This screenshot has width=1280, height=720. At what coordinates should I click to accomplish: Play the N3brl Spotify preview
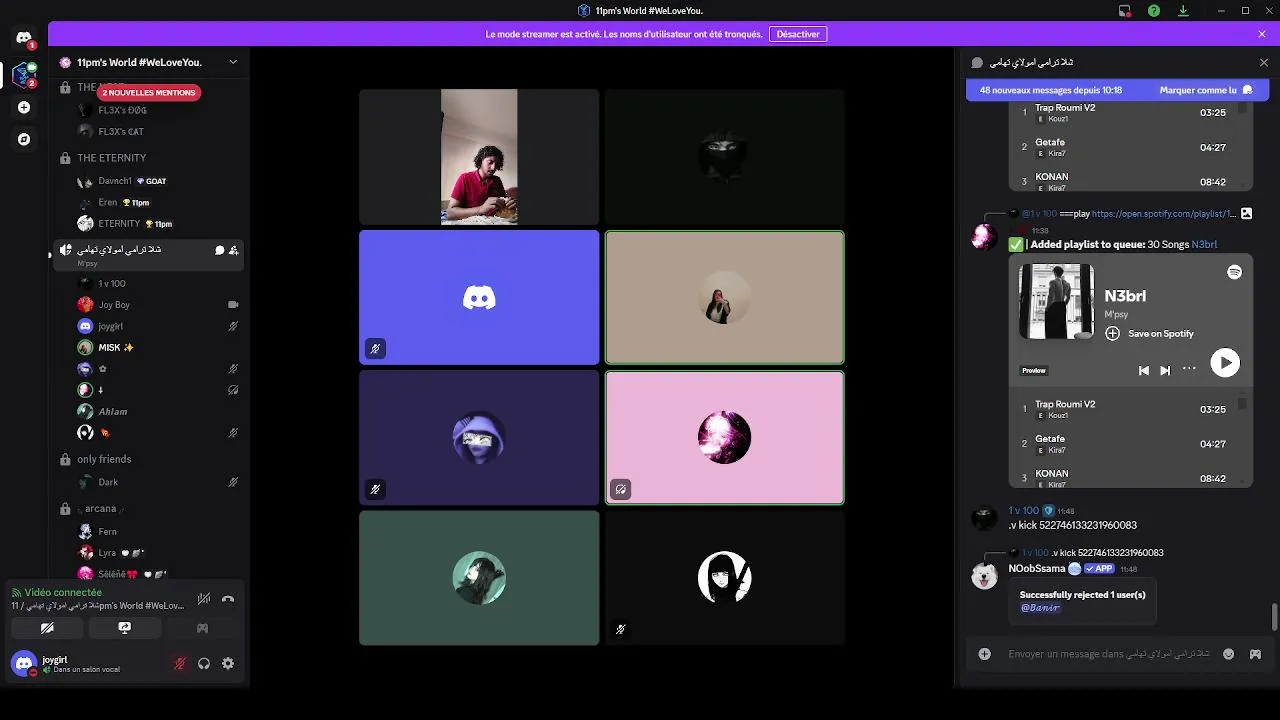[x=1225, y=363]
